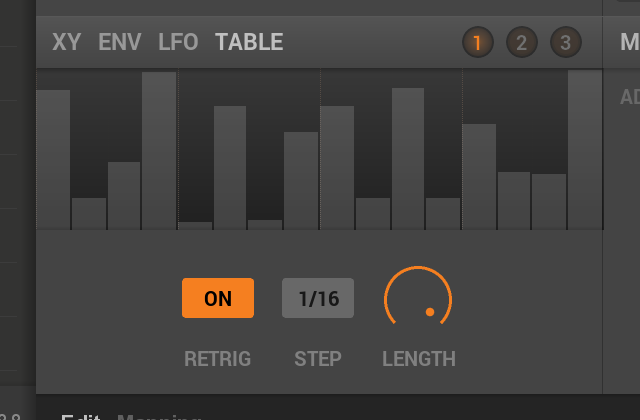Select modulation table slot 2

(x=522, y=42)
